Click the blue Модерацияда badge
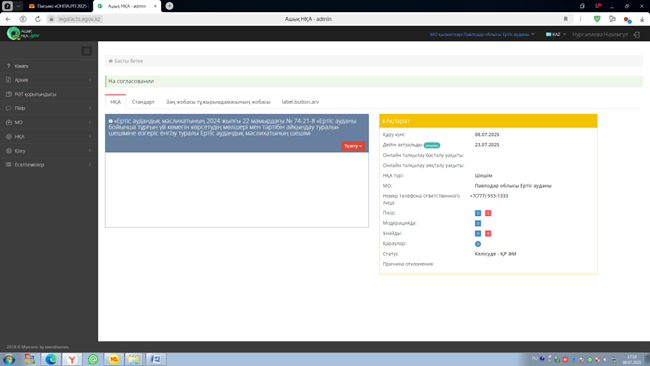Image resolution: width=650 pixels, height=366 pixels. [478, 223]
